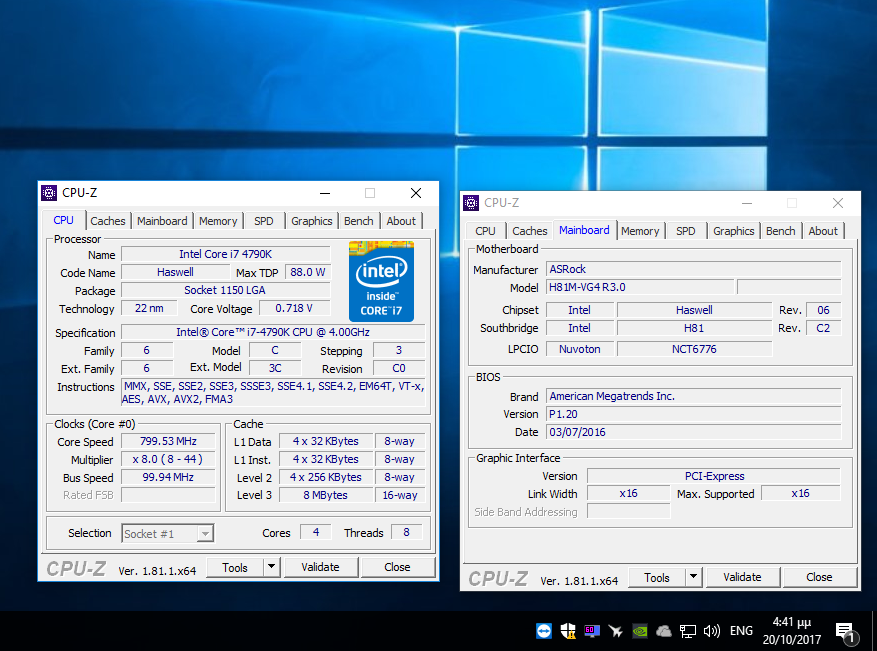Image resolution: width=877 pixels, height=651 pixels.
Task: Open the network status tray icon
Action: pos(687,631)
